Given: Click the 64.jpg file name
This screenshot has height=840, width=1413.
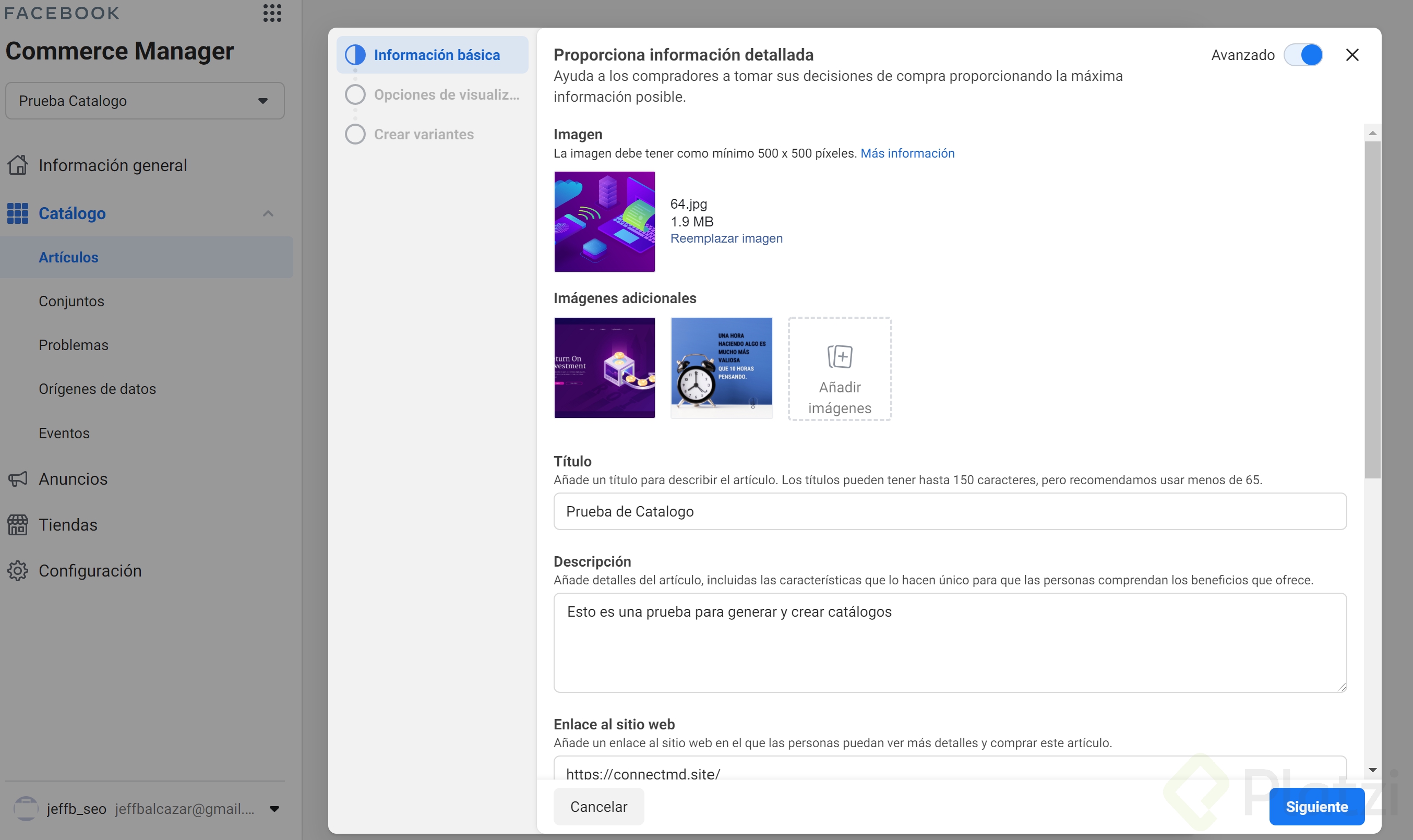Looking at the screenshot, I should [688, 204].
